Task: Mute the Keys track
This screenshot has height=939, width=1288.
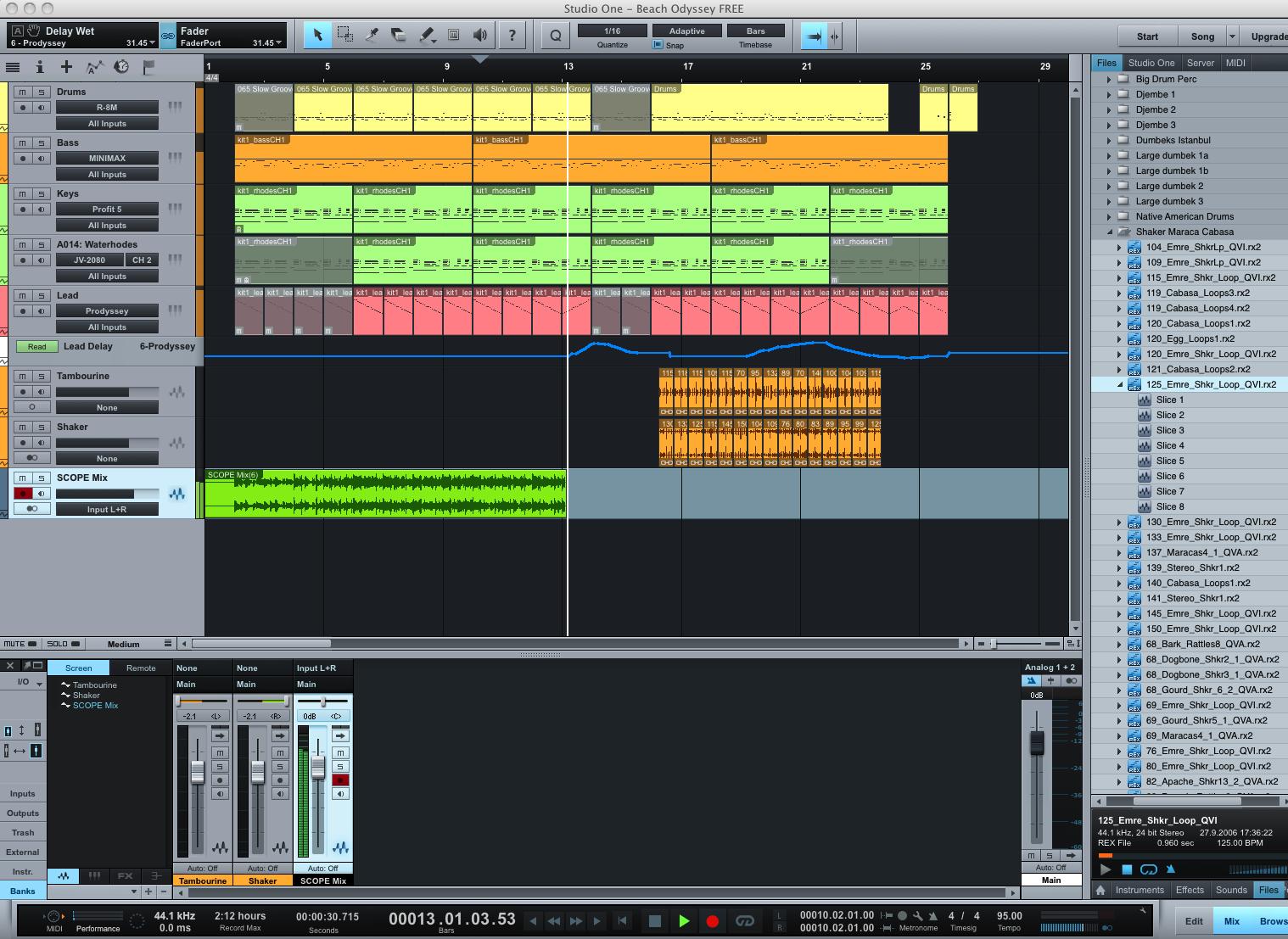Action: (x=23, y=193)
